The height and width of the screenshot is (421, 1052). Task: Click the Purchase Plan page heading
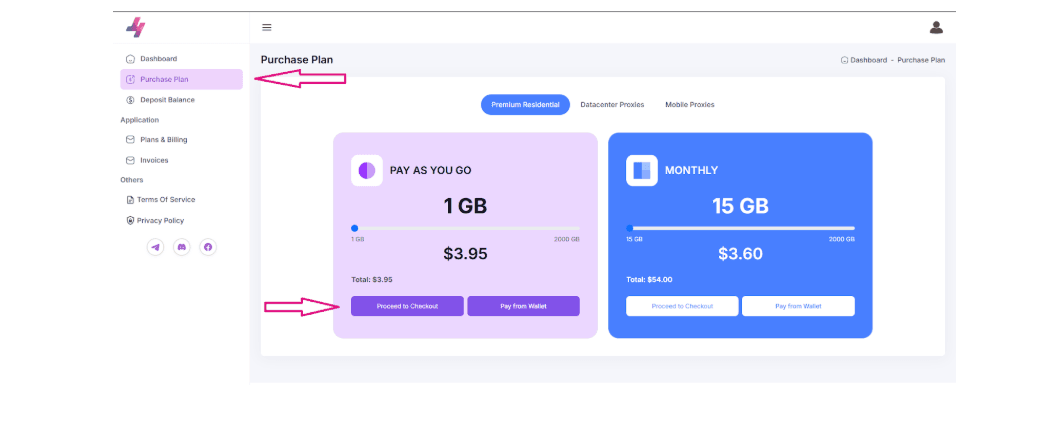[x=297, y=60]
